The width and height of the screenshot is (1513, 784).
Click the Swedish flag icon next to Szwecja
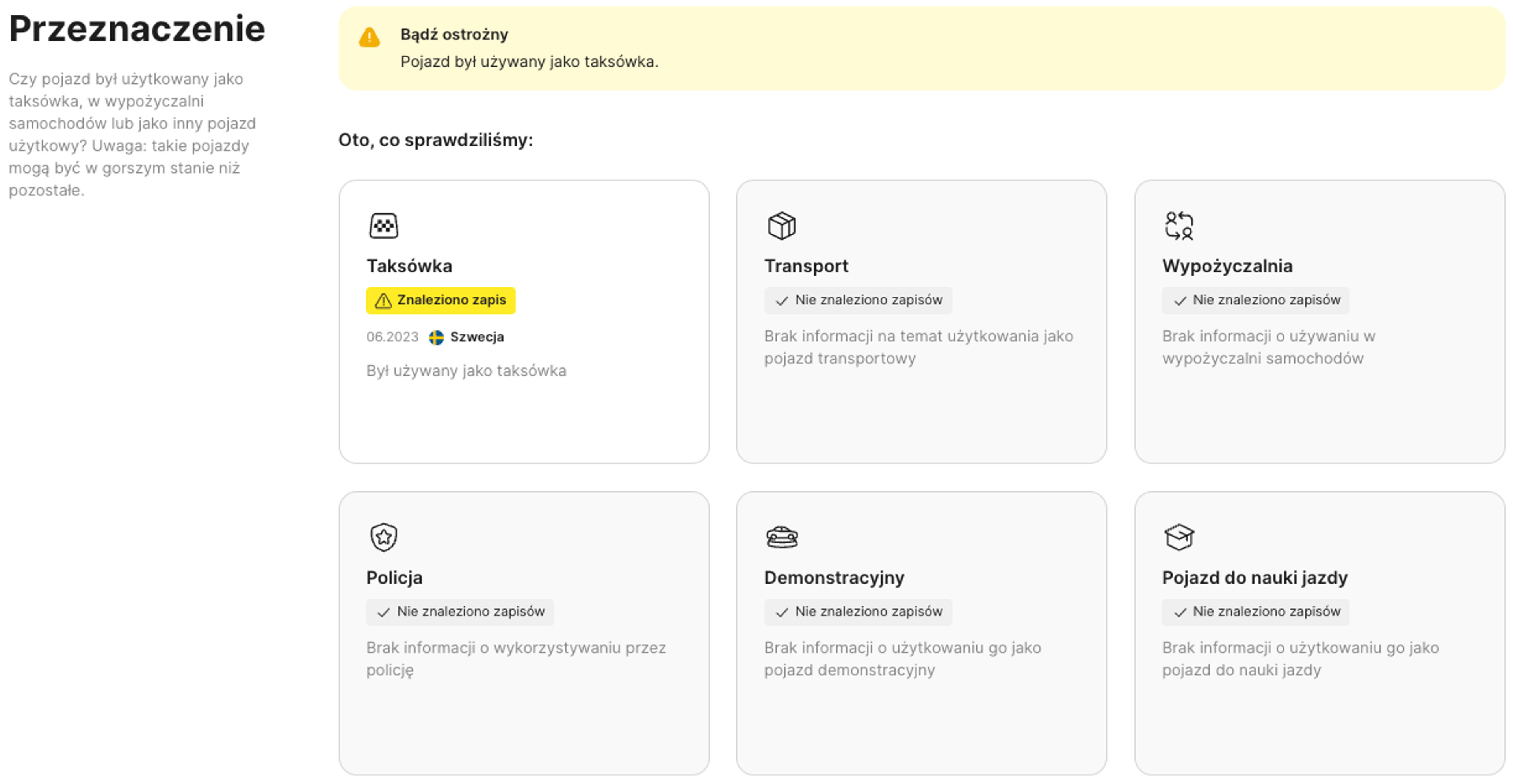pyautogui.click(x=436, y=337)
